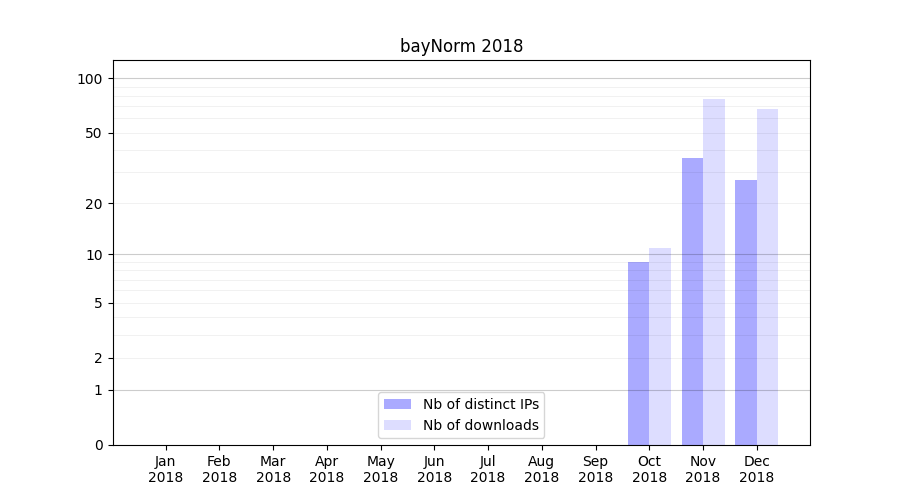Click the Jan 2018 x-axis label
This screenshot has width=900, height=500.
click(165, 469)
